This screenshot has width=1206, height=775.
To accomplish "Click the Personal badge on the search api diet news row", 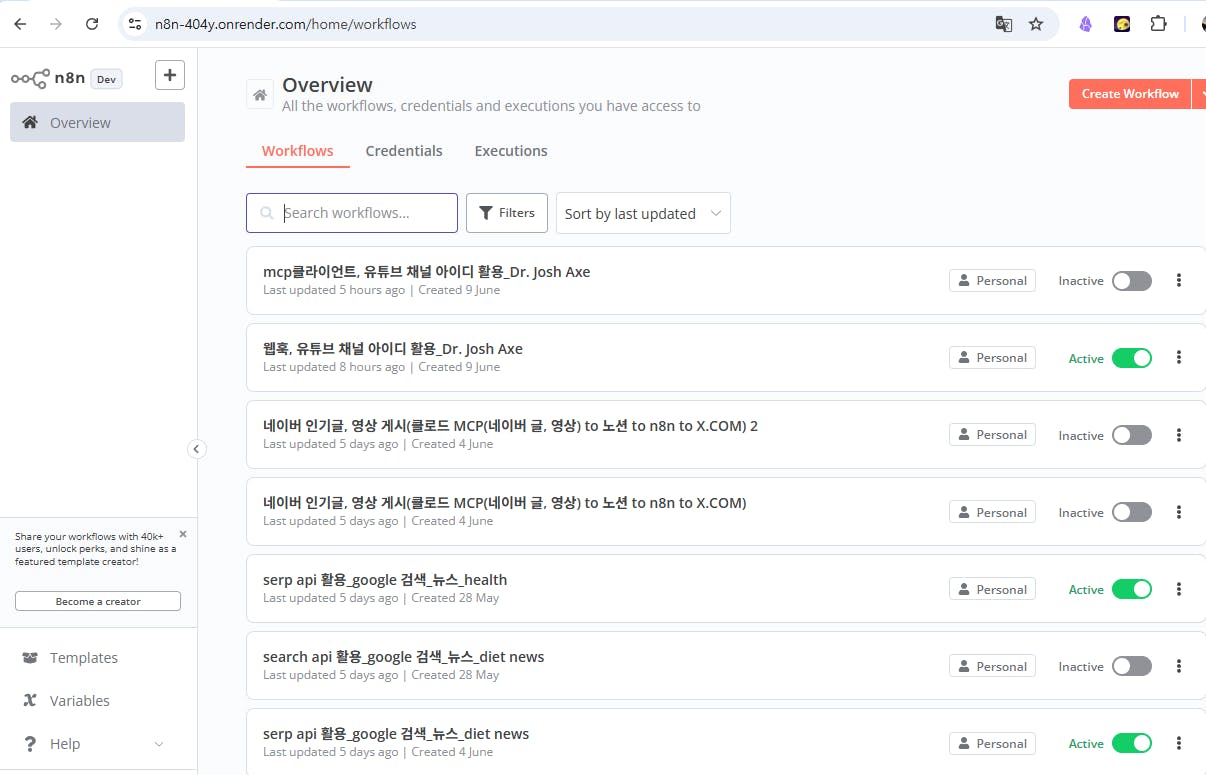I will point(992,666).
